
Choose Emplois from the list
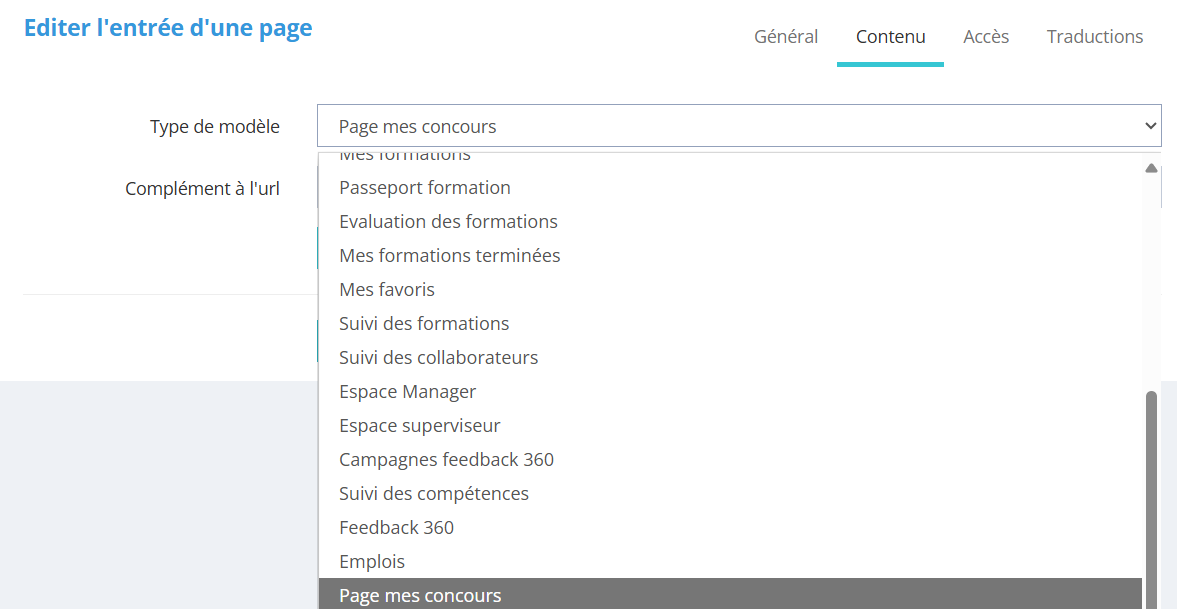(371, 562)
